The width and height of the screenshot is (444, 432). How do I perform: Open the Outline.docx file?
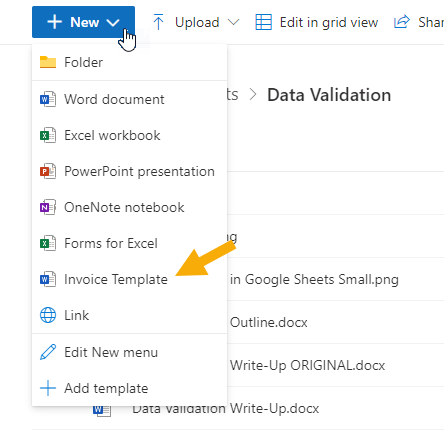click(269, 322)
